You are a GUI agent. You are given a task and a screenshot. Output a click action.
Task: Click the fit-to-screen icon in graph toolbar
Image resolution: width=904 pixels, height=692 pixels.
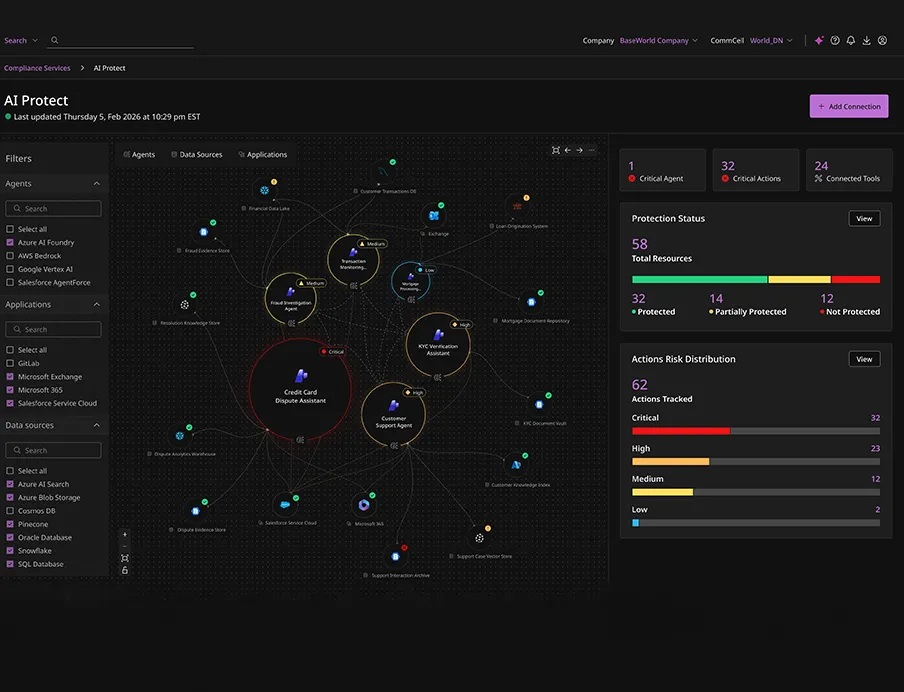tap(556, 150)
